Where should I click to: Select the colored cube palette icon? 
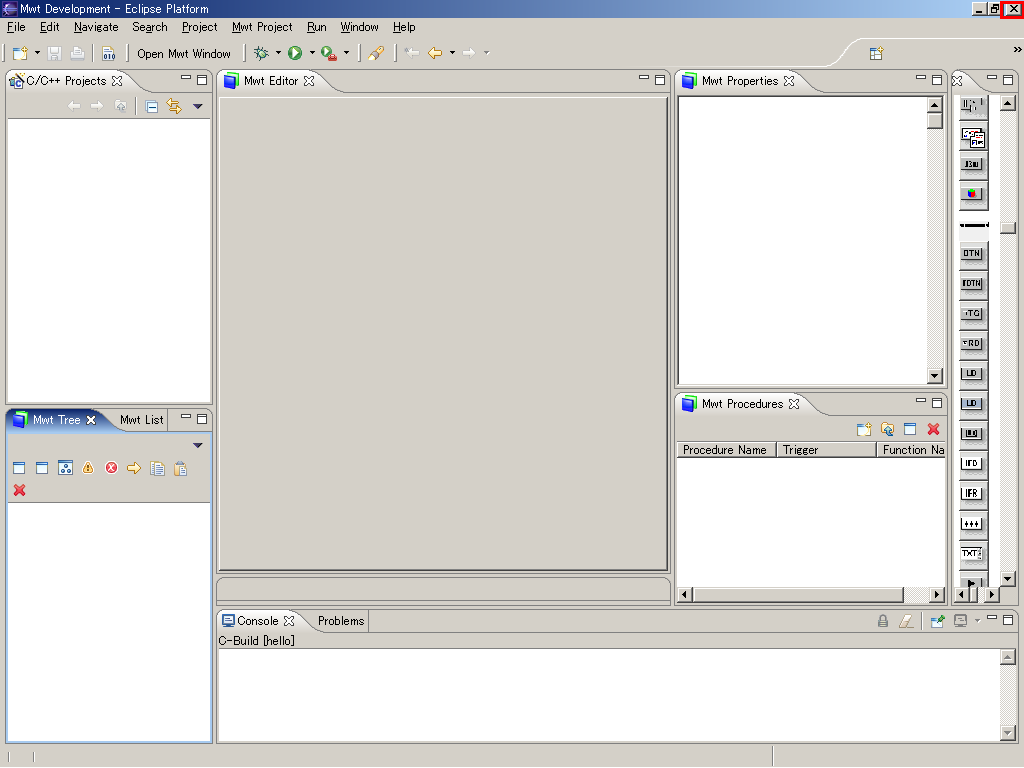coord(972,194)
